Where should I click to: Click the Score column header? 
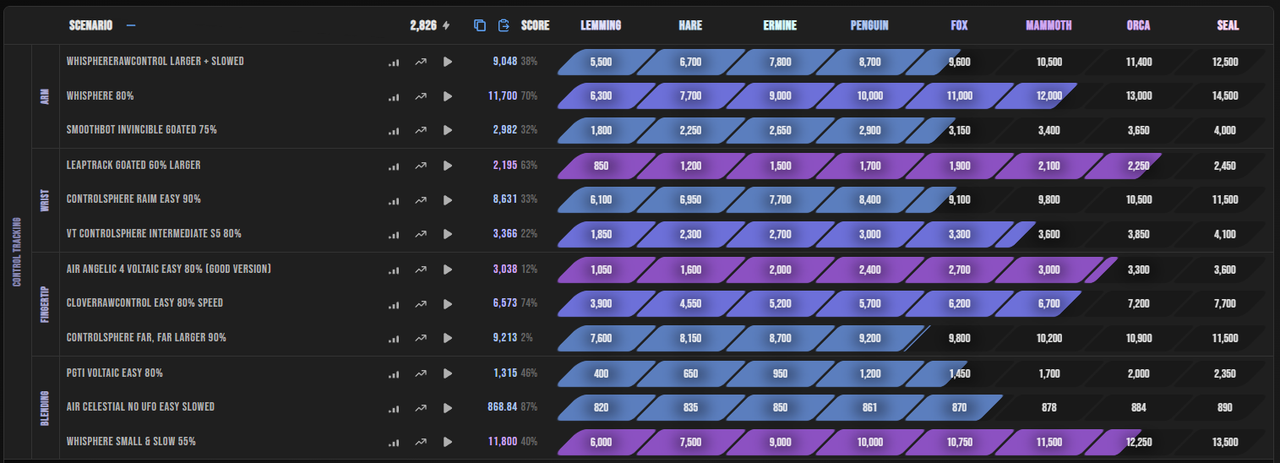535,25
